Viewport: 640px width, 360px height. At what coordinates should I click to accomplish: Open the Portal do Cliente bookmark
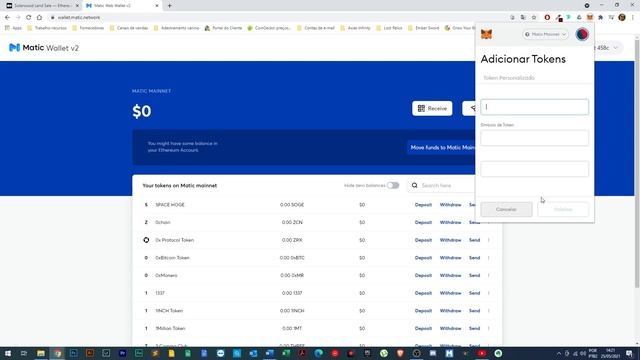coord(223,28)
